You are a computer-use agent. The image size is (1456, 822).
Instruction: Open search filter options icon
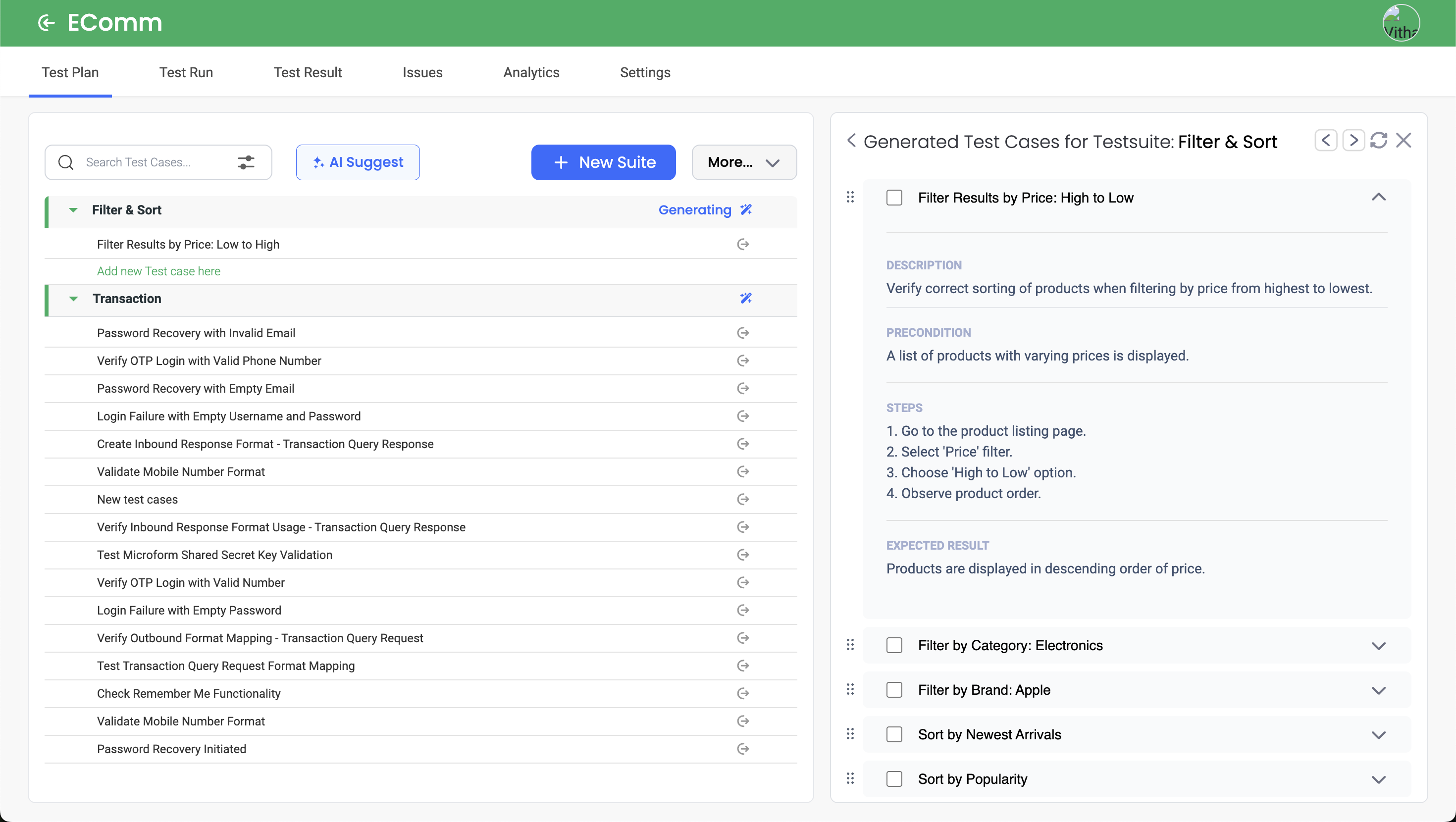[x=246, y=162]
